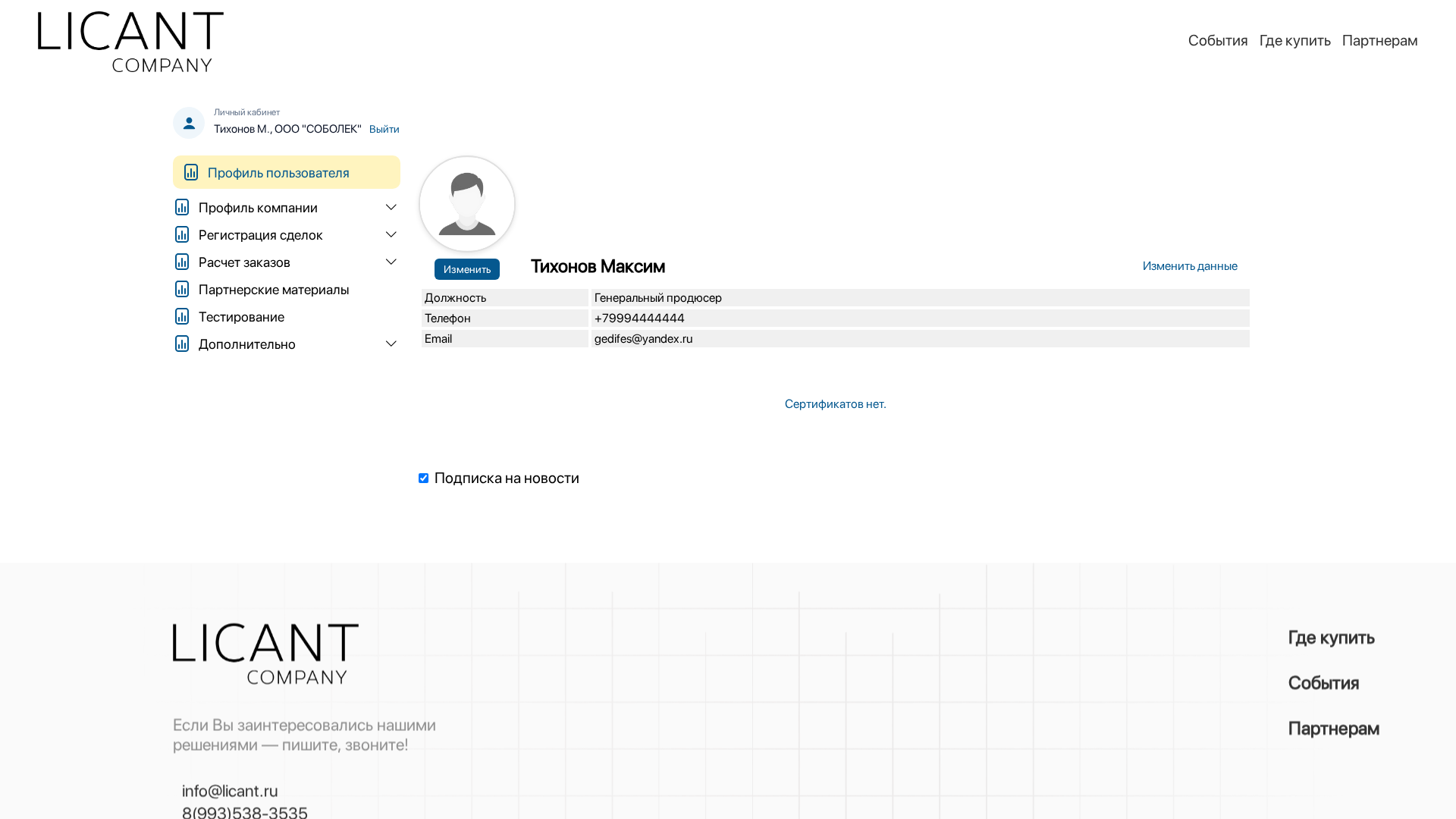
Task: Click the Профиль пользователя chart icon
Action: 191,172
